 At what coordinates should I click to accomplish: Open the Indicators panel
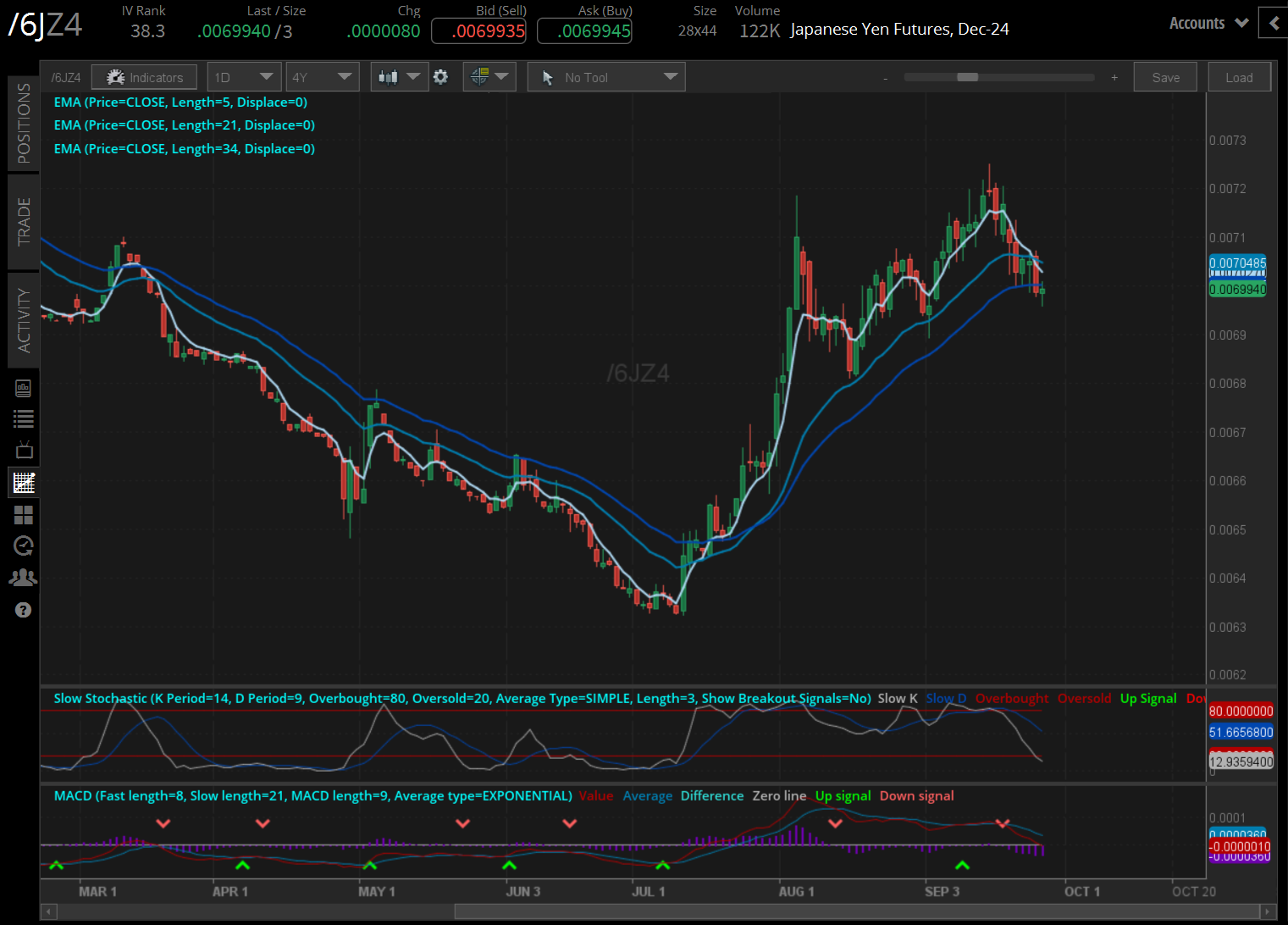pos(144,77)
